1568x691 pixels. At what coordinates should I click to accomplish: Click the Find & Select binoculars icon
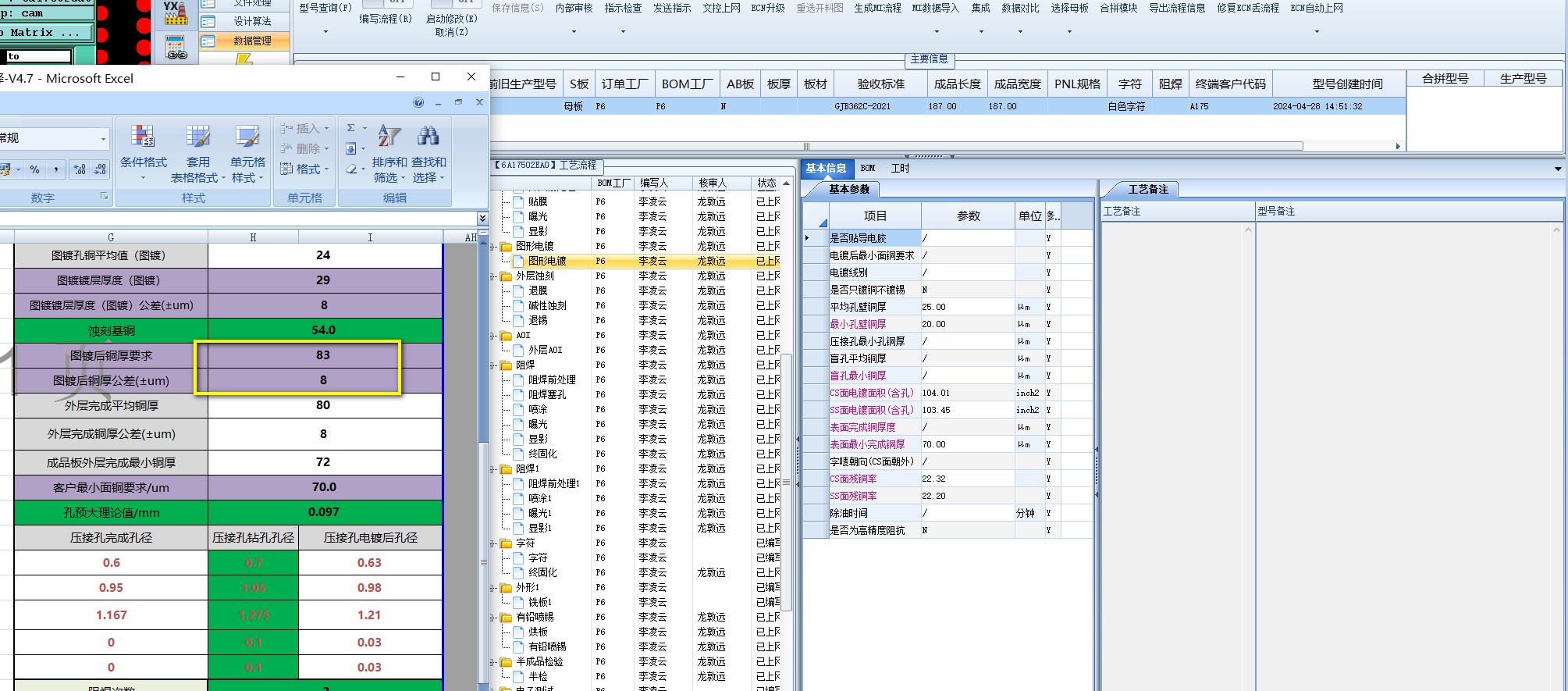(428, 136)
